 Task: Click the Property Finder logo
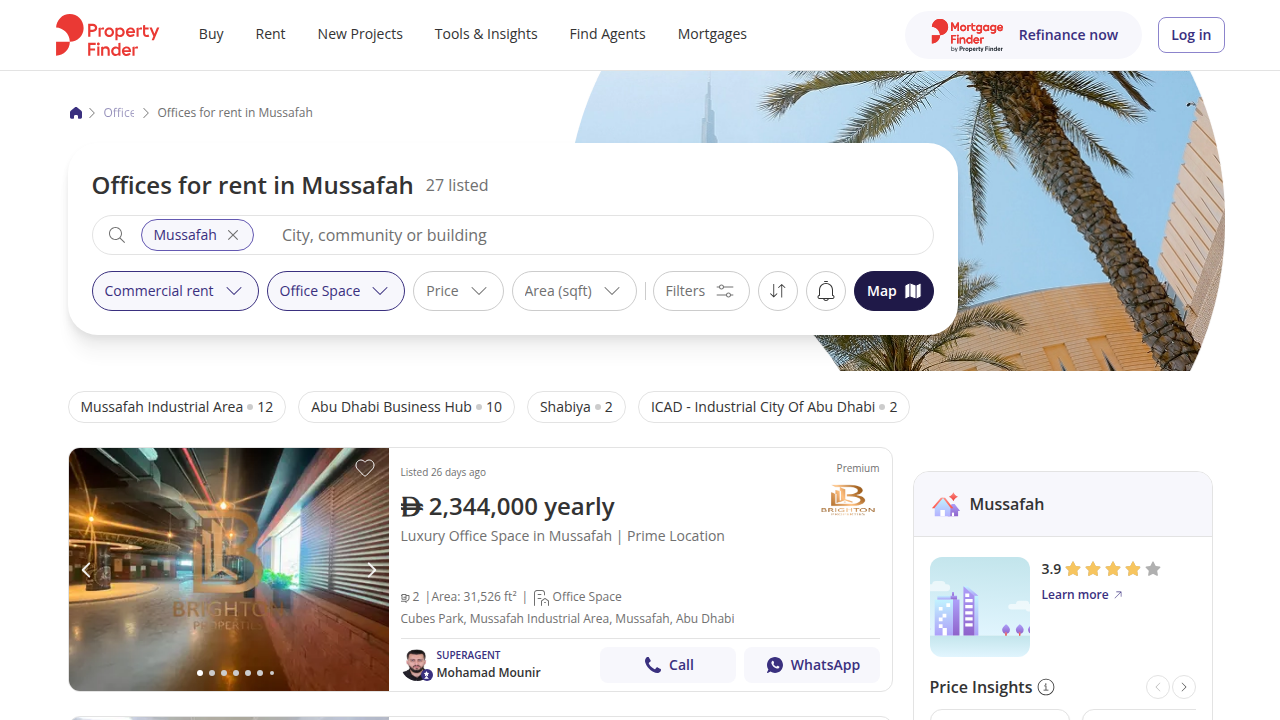click(107, 35)
